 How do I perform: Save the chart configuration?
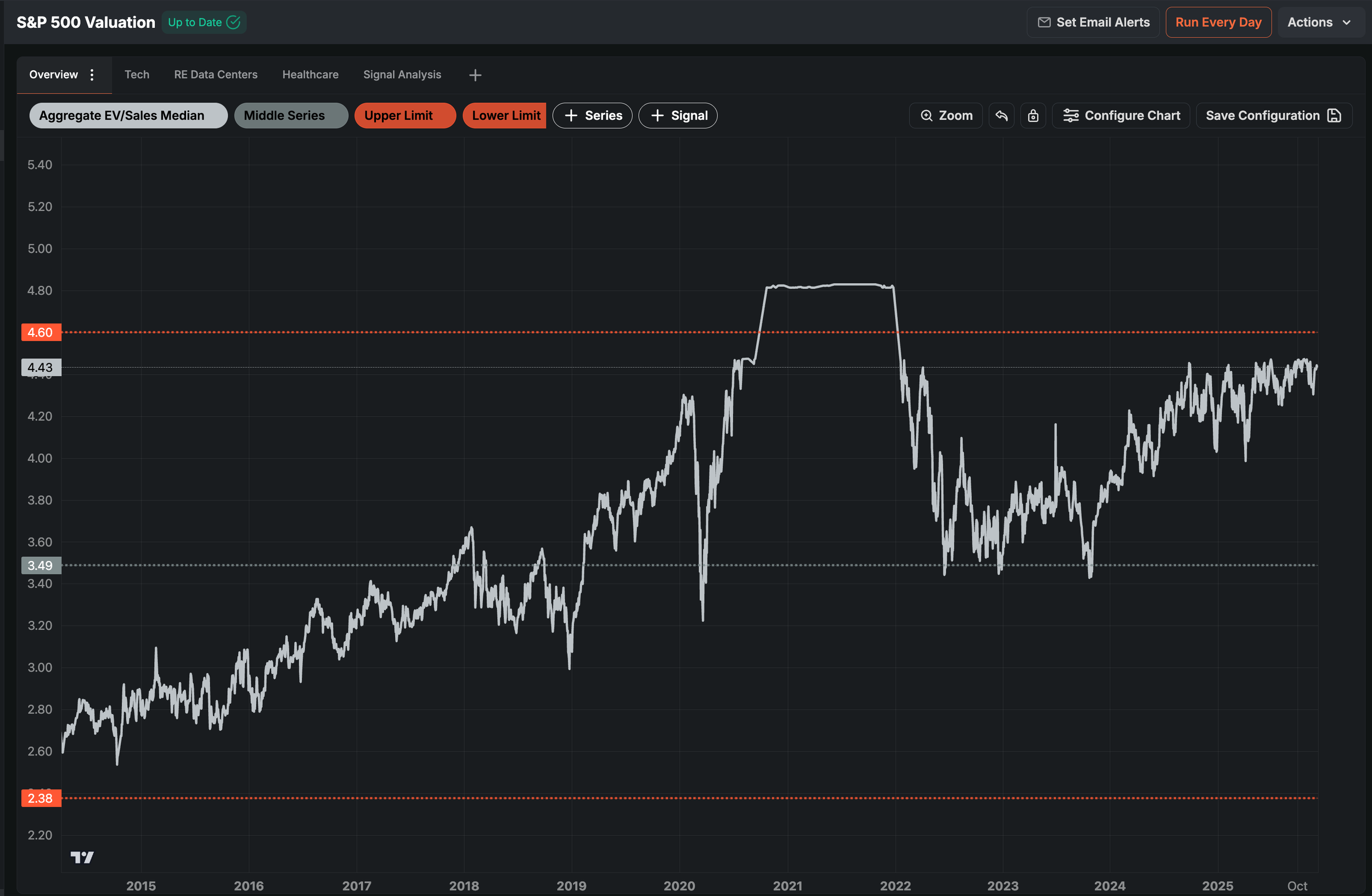1273,115
